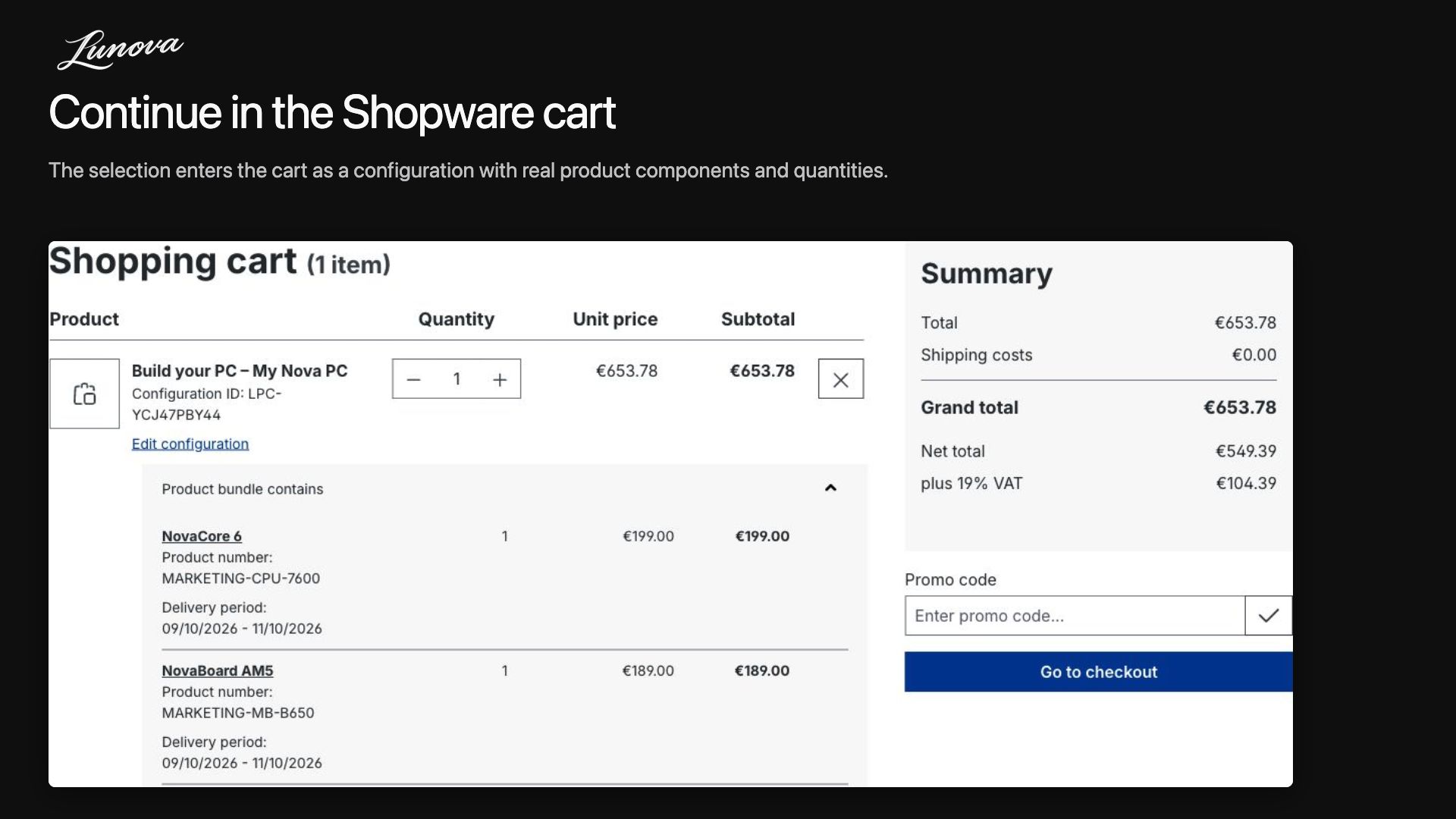Collapse the Product bundle contains section
This screenshot has height=819, width=1456.
[830, 488]
